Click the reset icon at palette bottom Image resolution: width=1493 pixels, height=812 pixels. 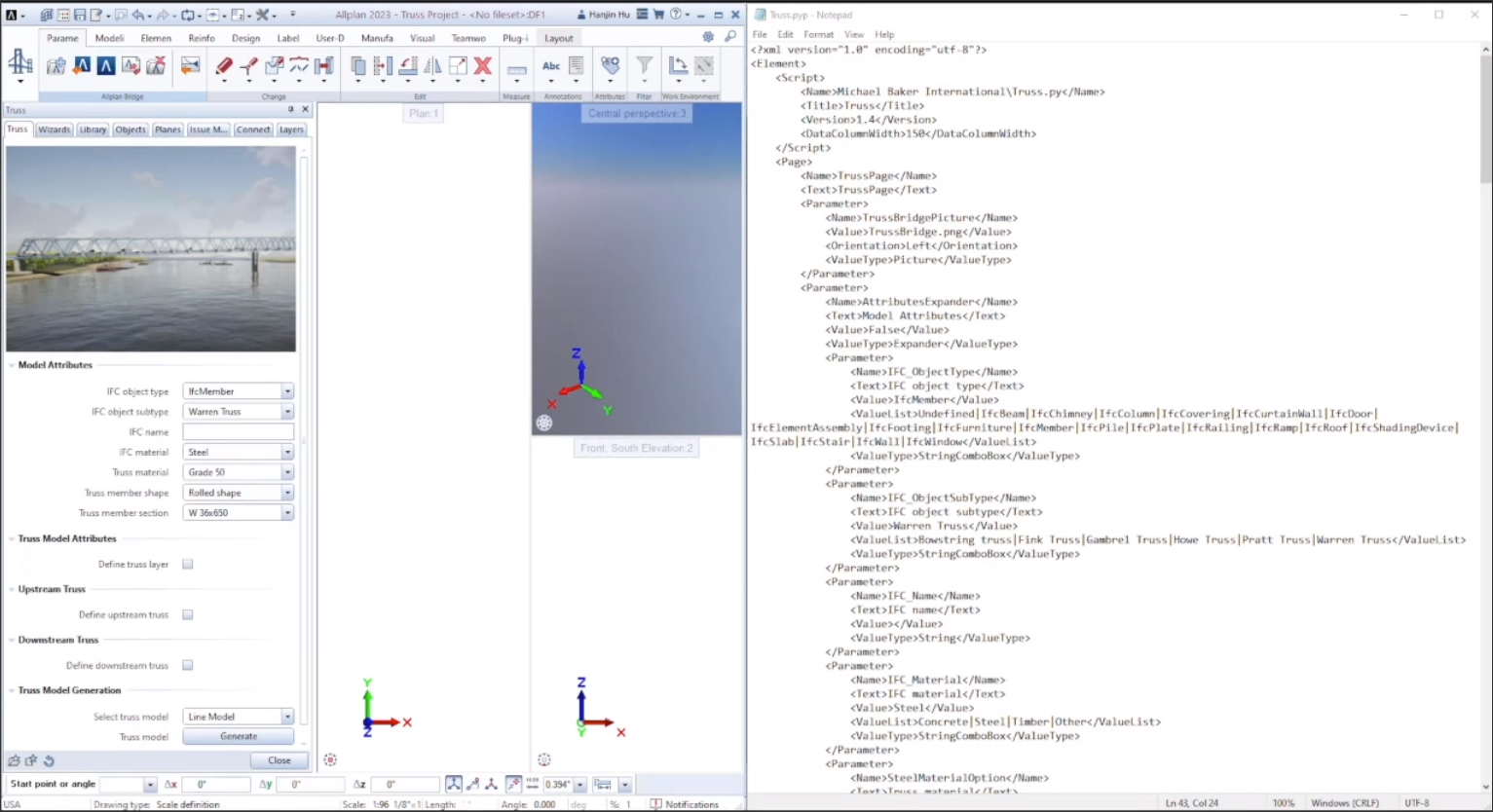[49, 760]
